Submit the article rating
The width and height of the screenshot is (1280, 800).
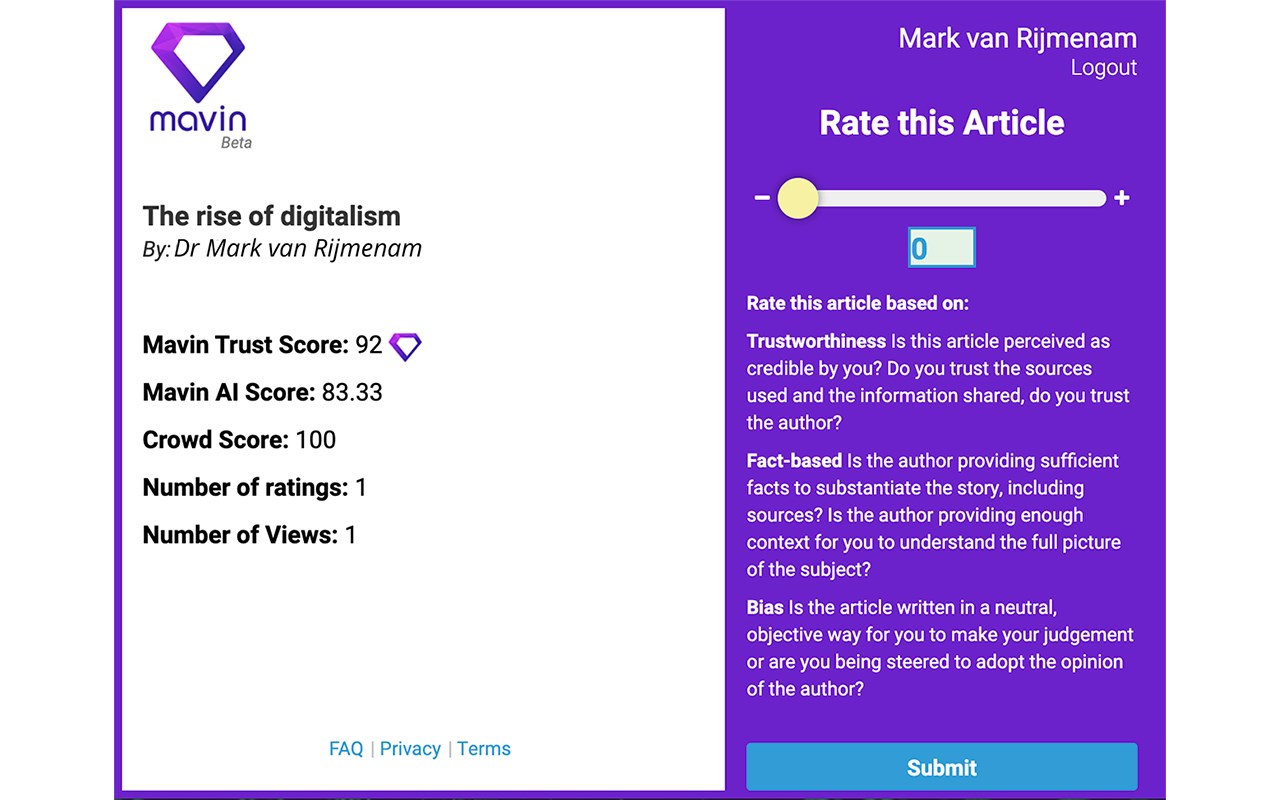click(x=941, y=767)
